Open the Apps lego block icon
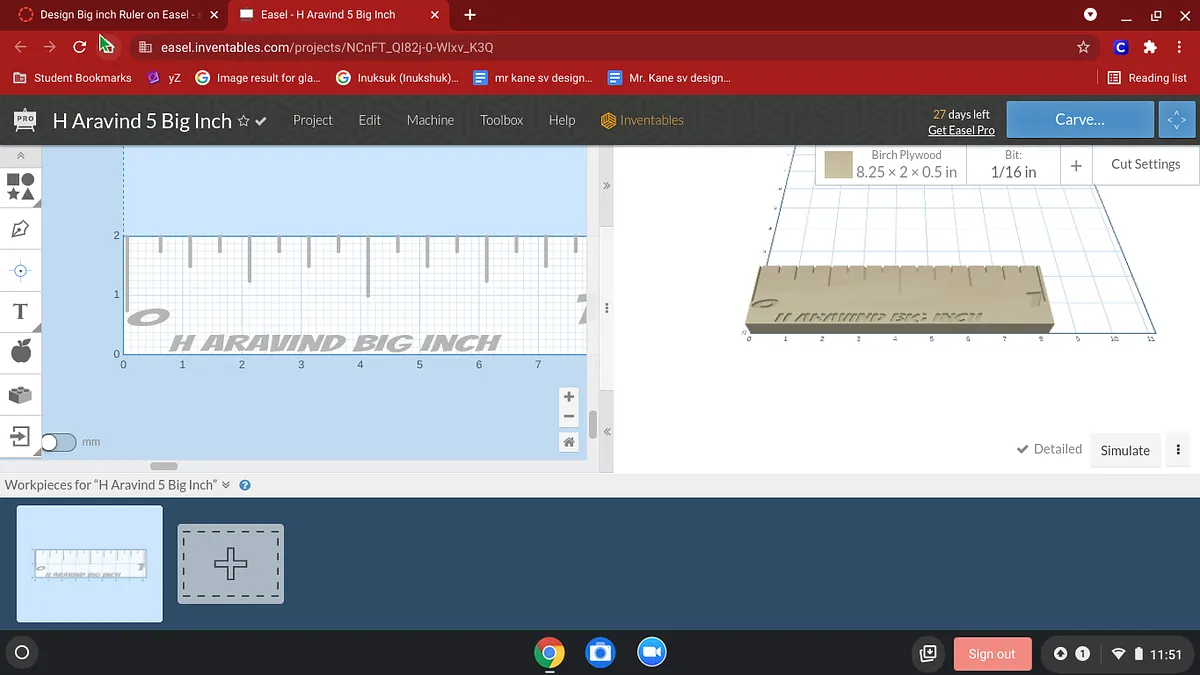Image resolution: width=1200 pixels, height=675 pixels. coord(20,394)
